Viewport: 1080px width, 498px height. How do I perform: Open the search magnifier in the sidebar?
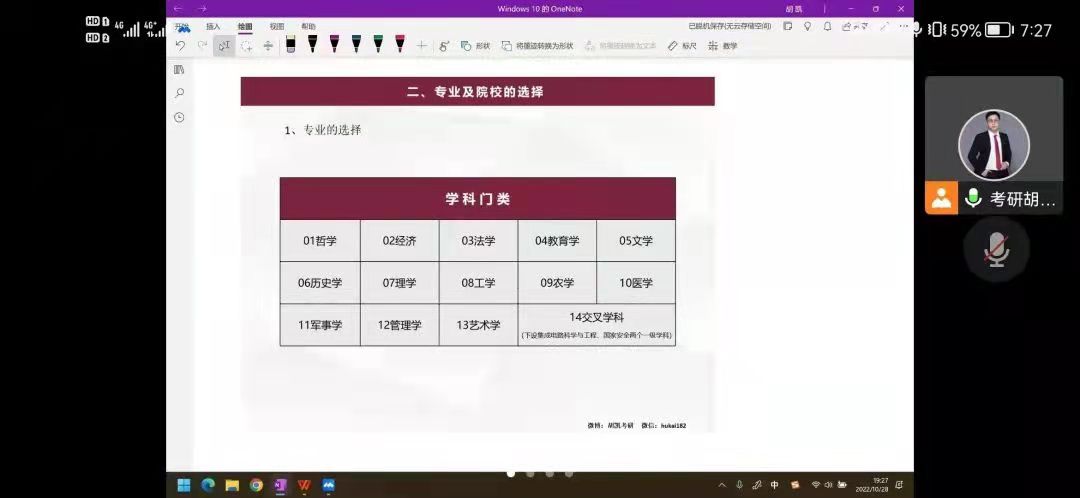point(179,93)
